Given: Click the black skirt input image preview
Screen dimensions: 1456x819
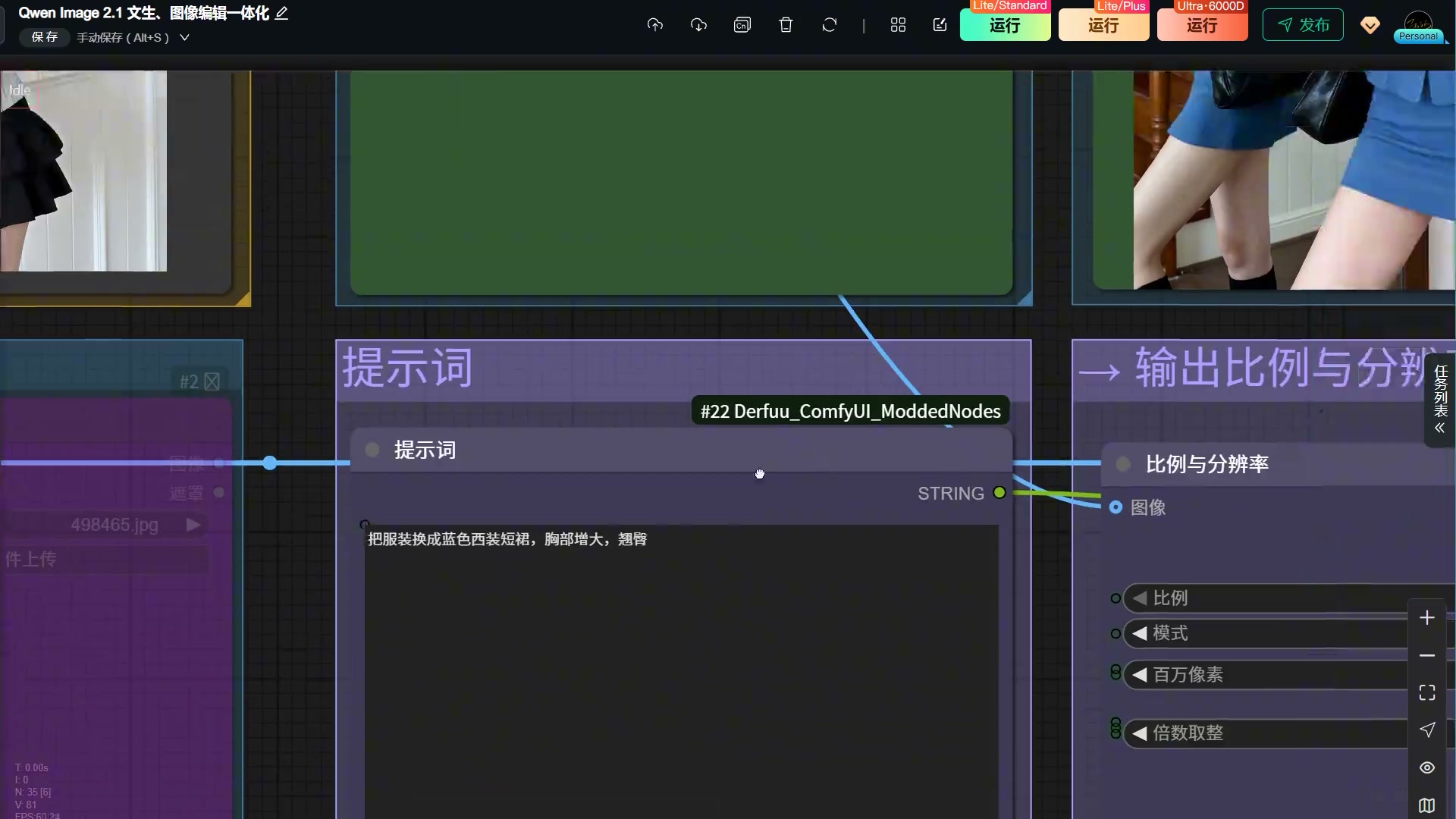Looking at the screenshot, I should pos(83,171).
